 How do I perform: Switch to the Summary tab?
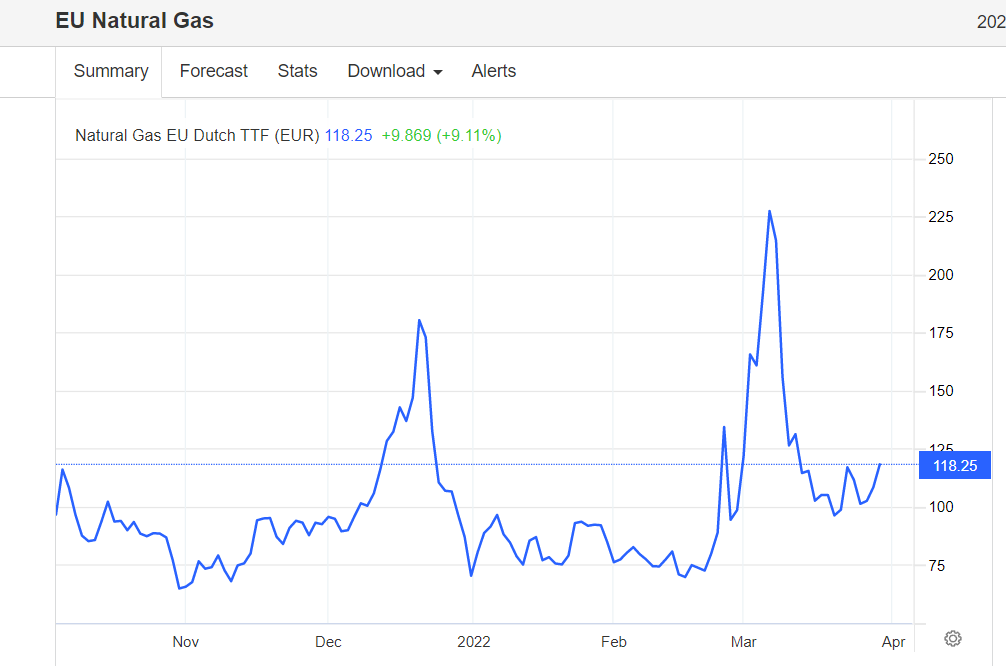coord(111,71)
